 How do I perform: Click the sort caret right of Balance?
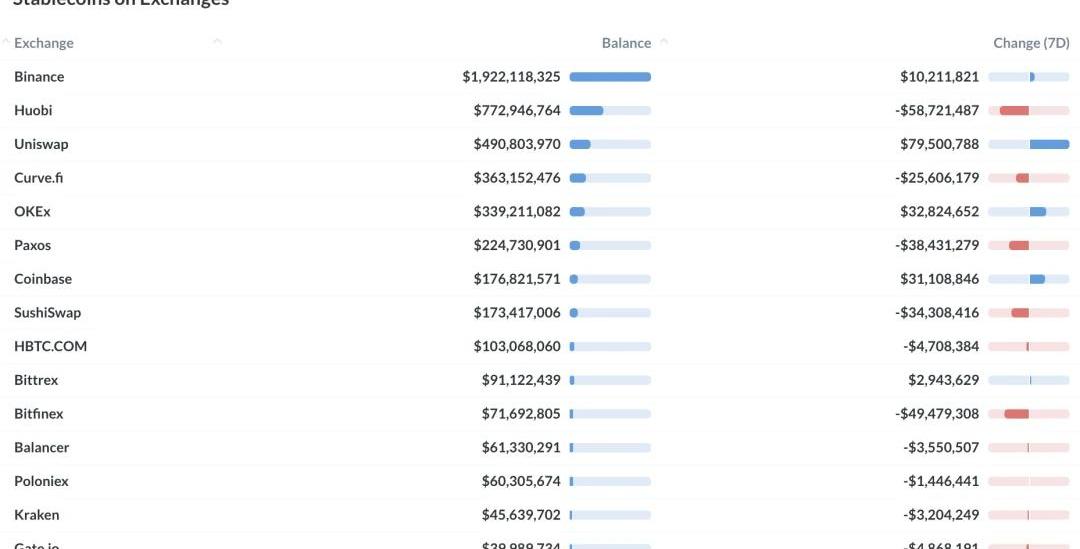664,42
